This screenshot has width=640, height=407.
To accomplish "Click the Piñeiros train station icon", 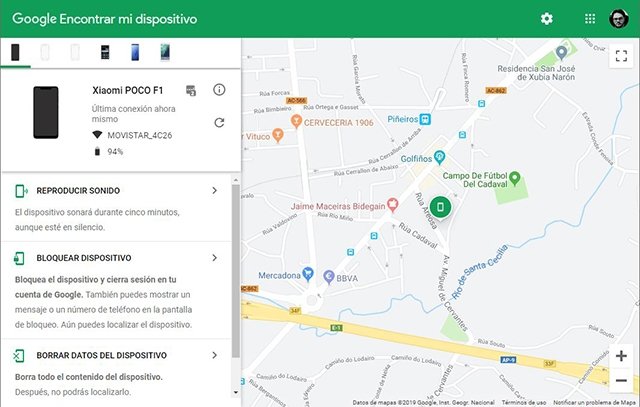I will coord(425,119).
